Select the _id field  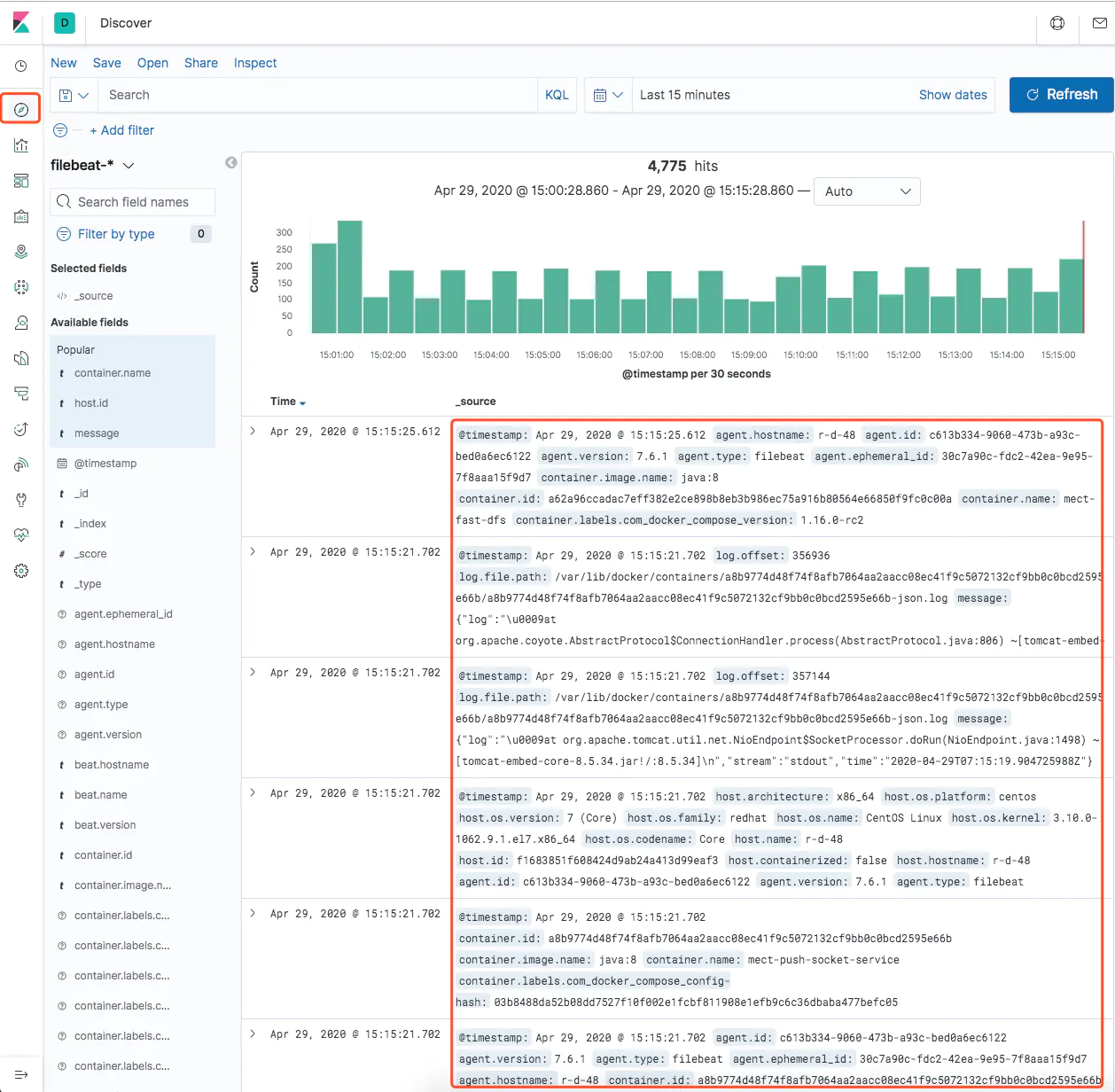tap(82, 494)
